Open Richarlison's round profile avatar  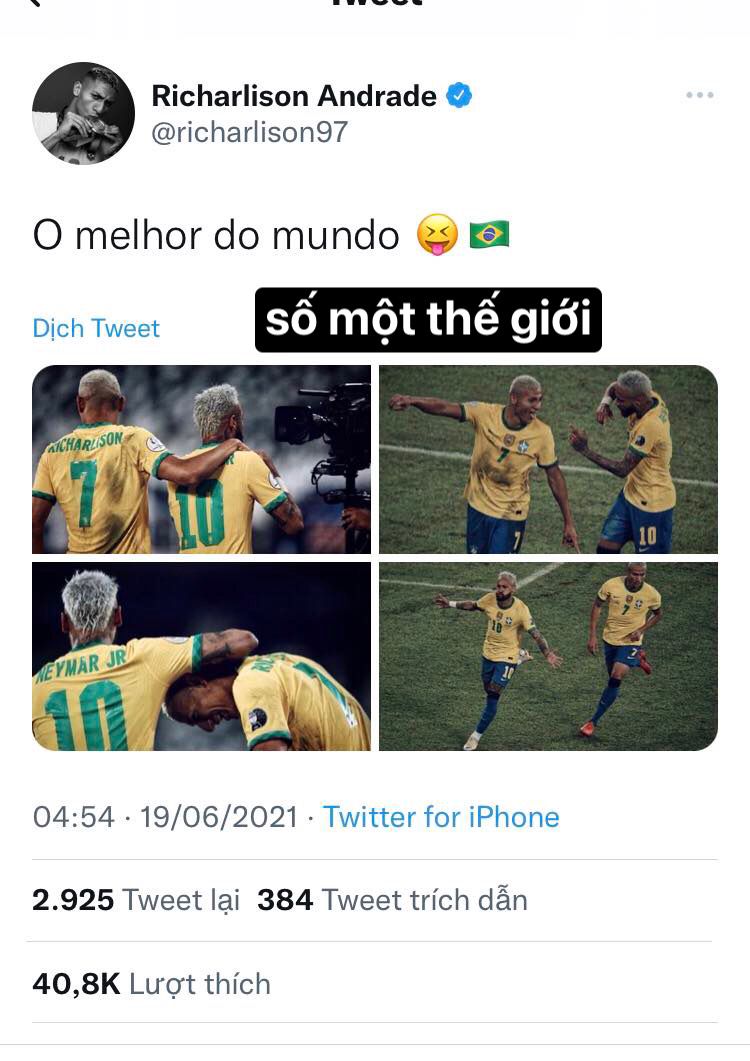(83, 113)
